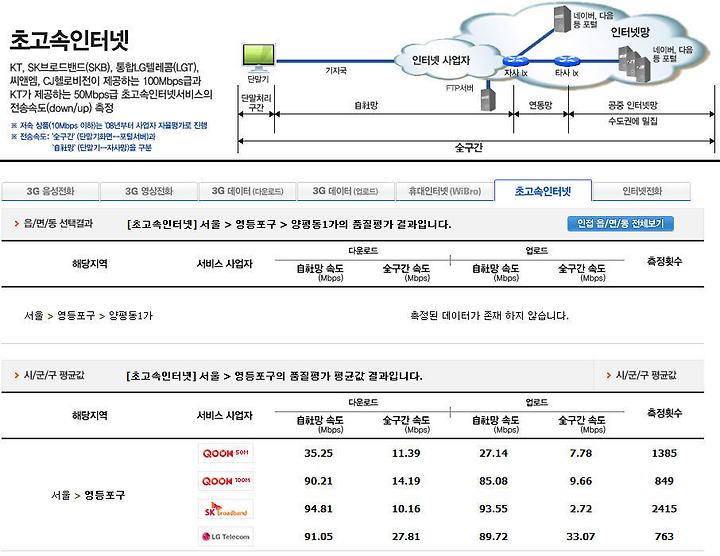Click the 서울 > 영등포구 region cell
720x556 pixels.
tap(88, 495)
